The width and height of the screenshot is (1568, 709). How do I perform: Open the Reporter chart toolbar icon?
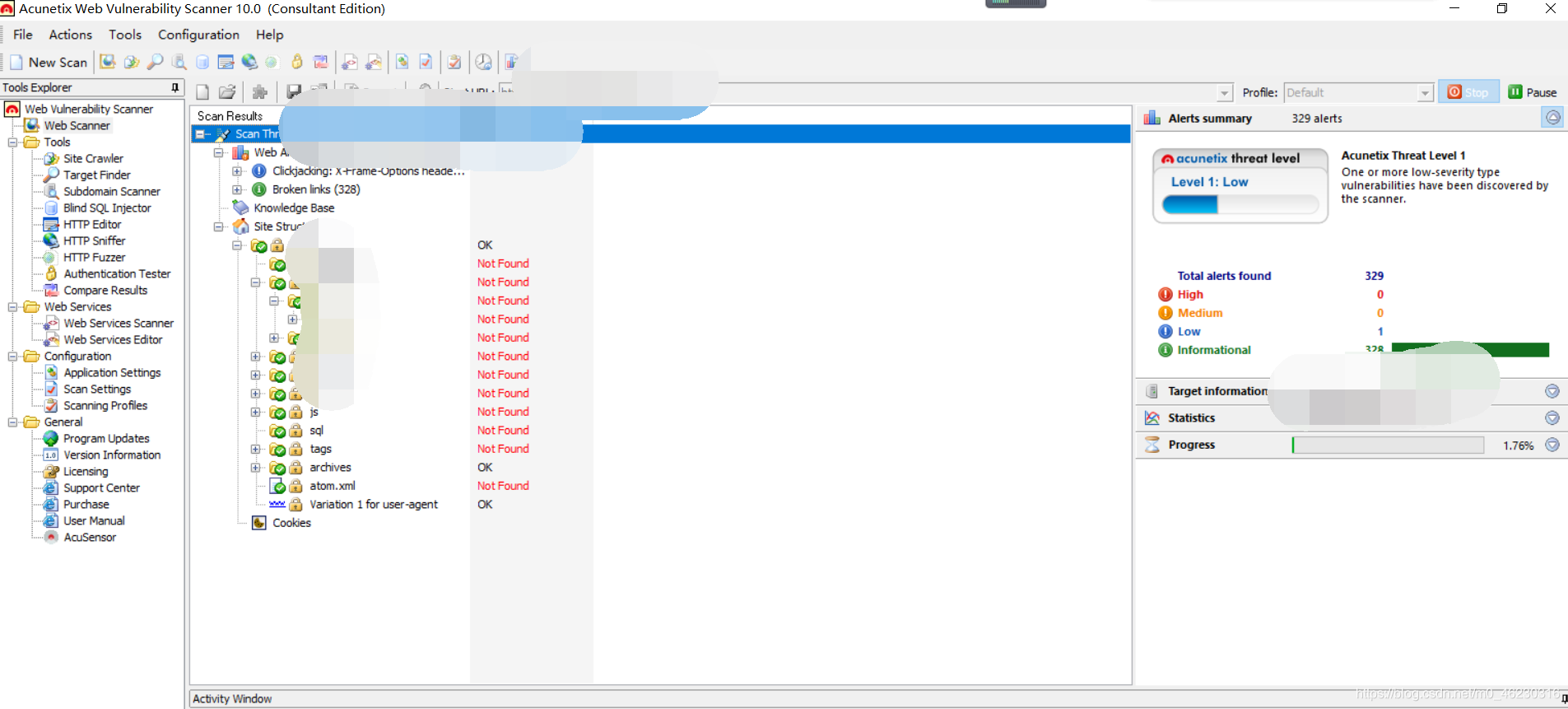pos(511,62)
